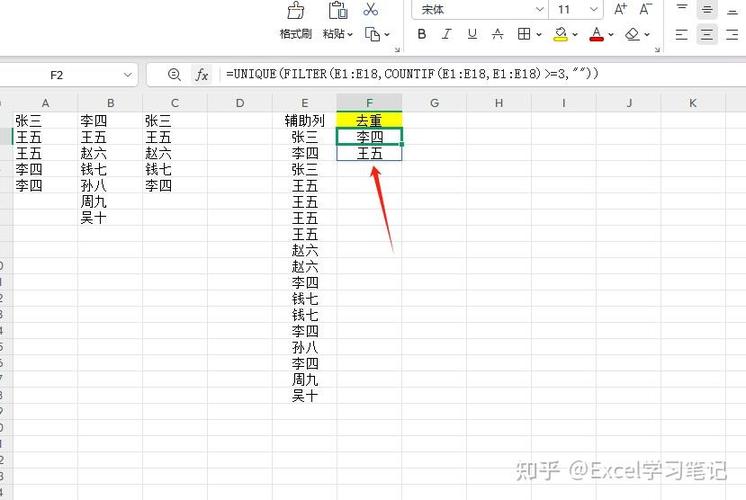Apply yellow fill color with paint bucket
The width and height of the screenshot is (746, 500).
point(560,34)
